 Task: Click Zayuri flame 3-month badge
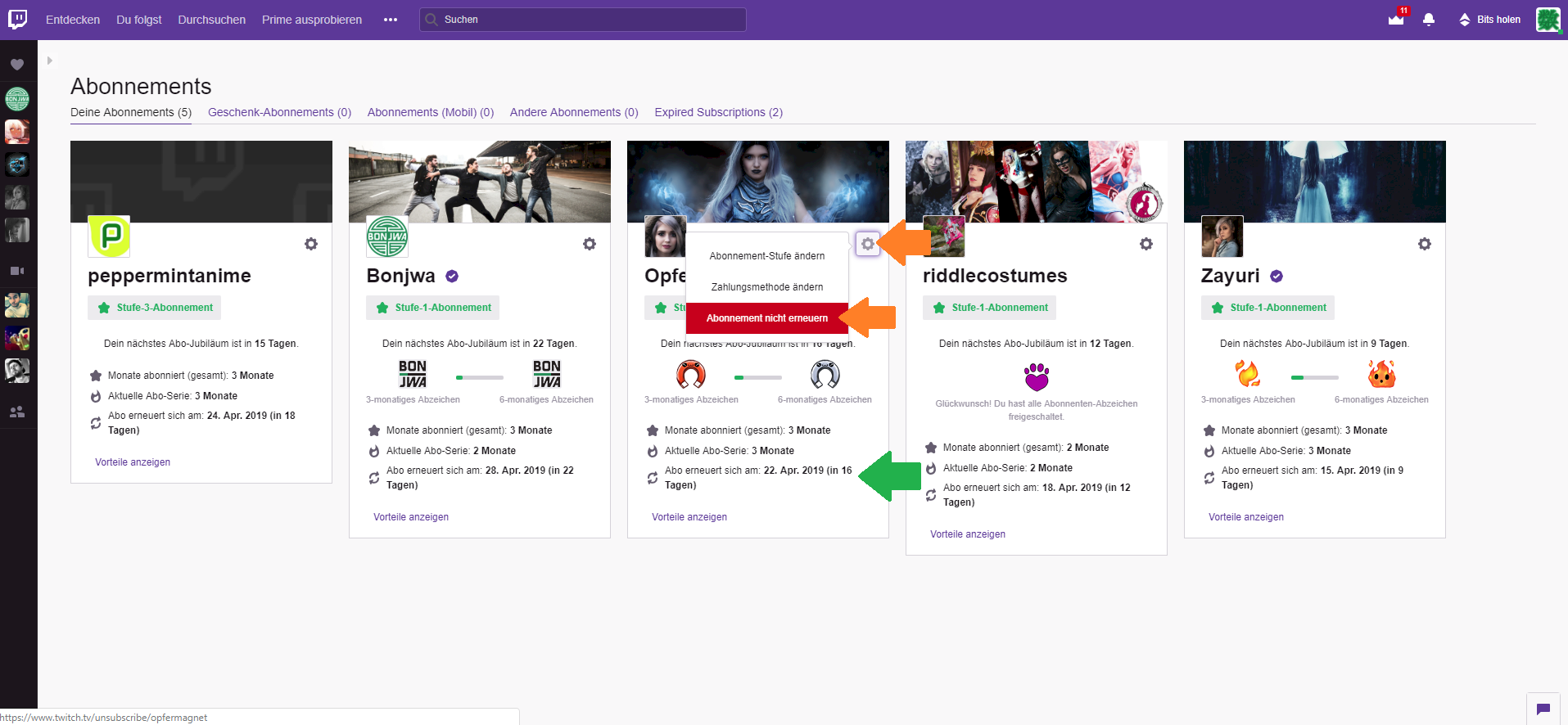pos(1248,374)
